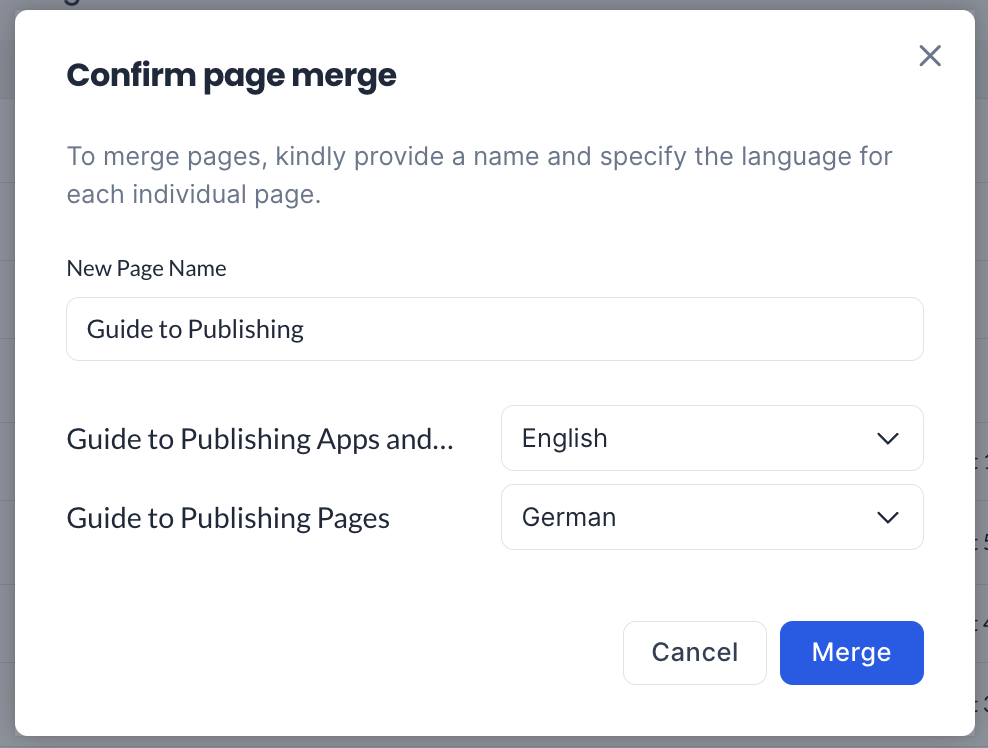Click the 'Guide to Publishing' text in input
The width and height of the screenshot is (988, 748).
click(x=195, y=330)
